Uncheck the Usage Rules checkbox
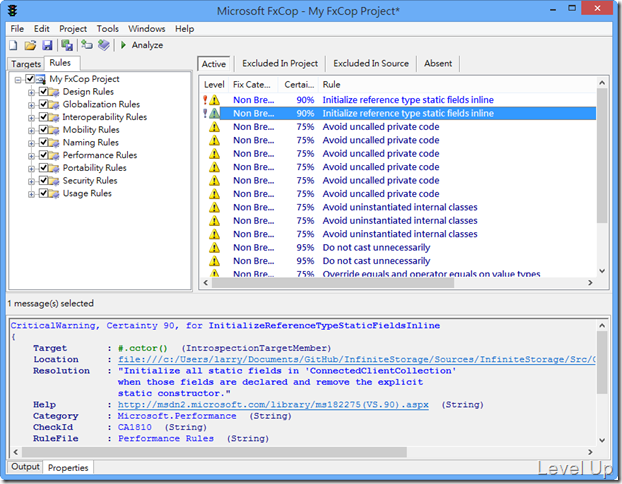Viewport: 622px width, 484px height. tap(43, 193)
